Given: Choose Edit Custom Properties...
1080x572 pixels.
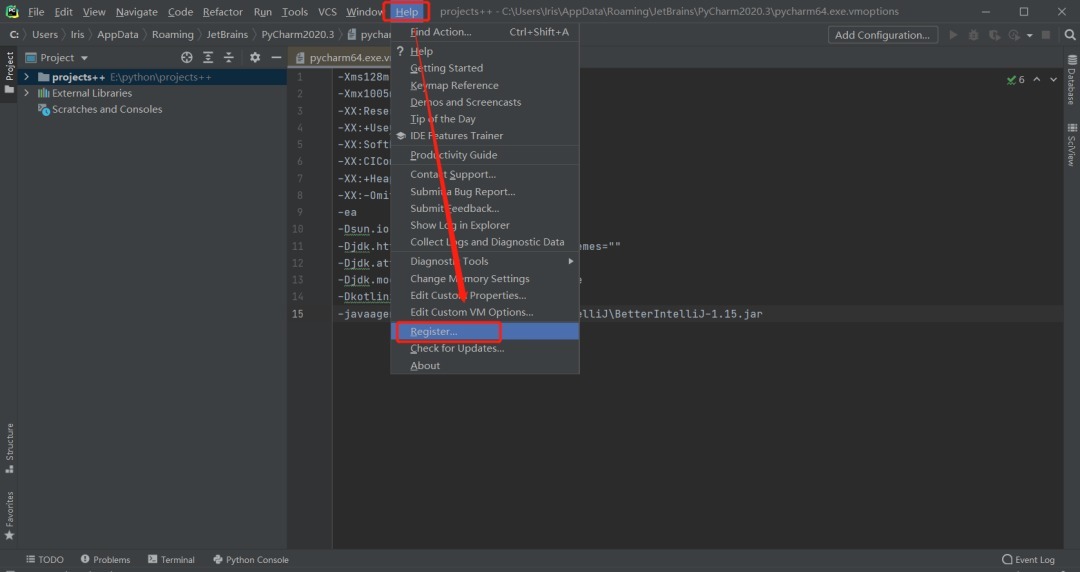Looking at the screenshot, I should click(x=485, y=295).
